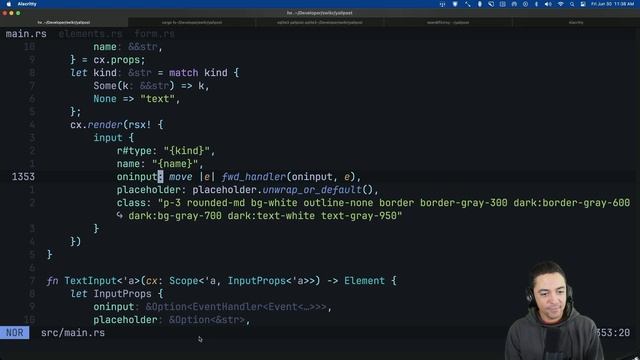
Task: Click the match keyword
Action: pyautogui.click(x=184, y=73)
